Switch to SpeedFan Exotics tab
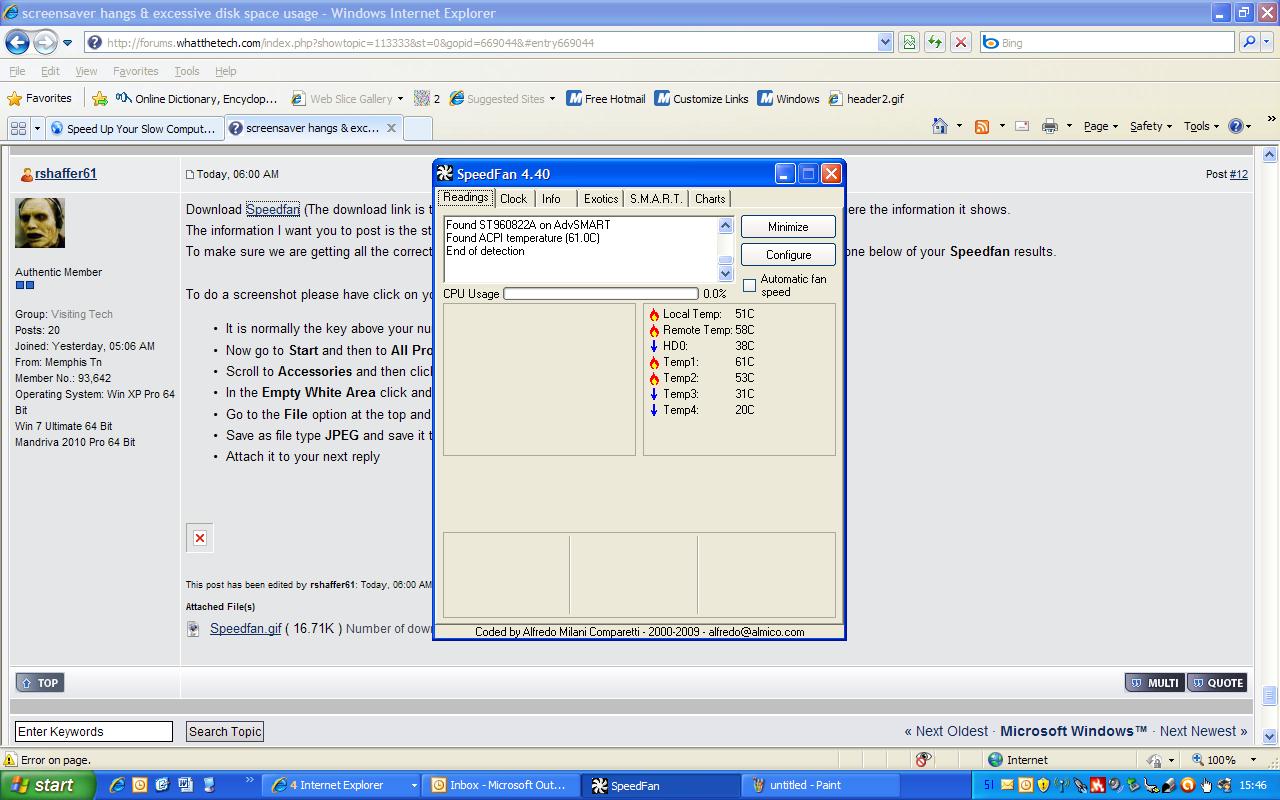 [x=601, y=199]
